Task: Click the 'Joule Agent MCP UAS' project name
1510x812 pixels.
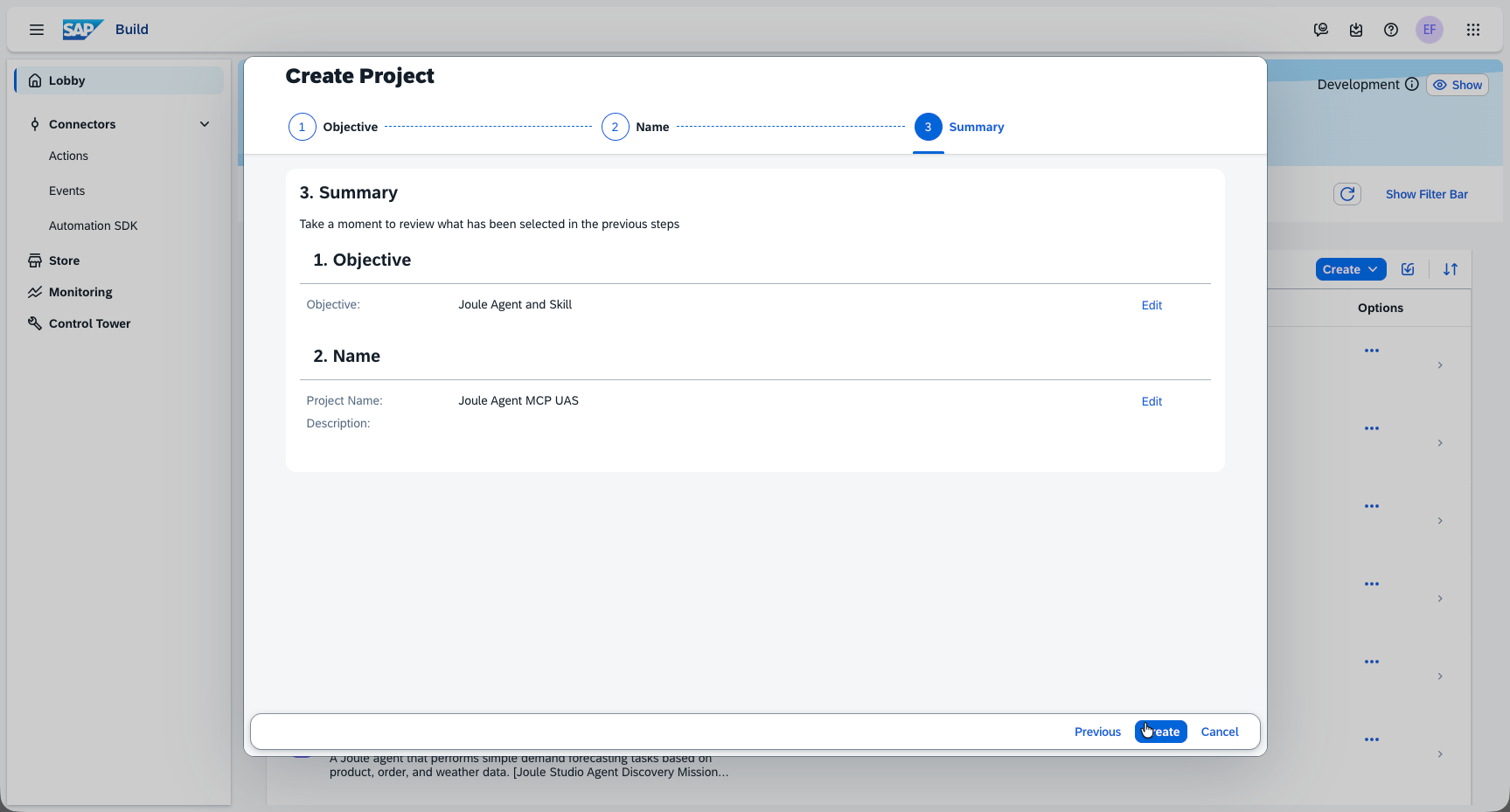Action: coord(518,400)
